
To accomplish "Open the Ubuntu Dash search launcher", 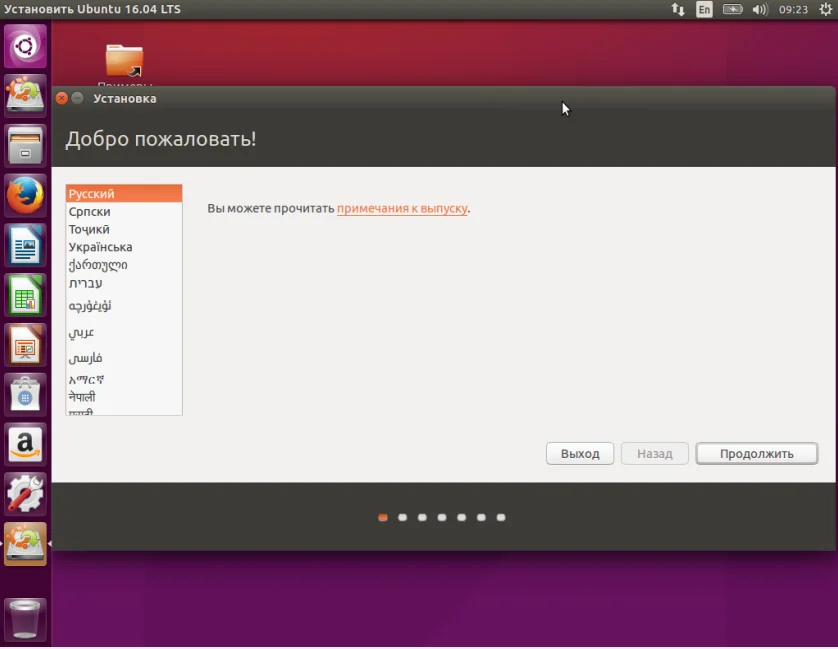I will (25, 46).
